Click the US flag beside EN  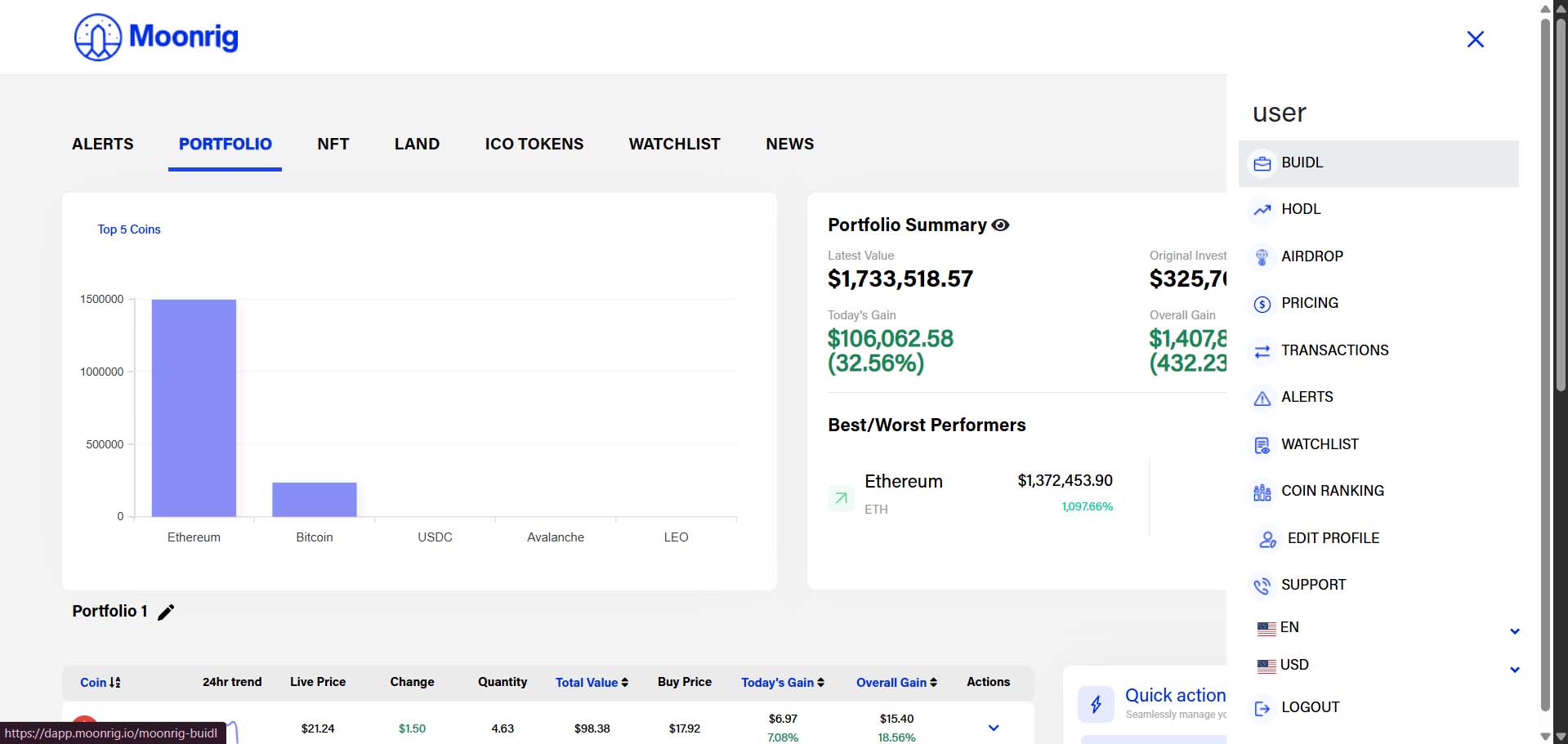click(1266, 628)
